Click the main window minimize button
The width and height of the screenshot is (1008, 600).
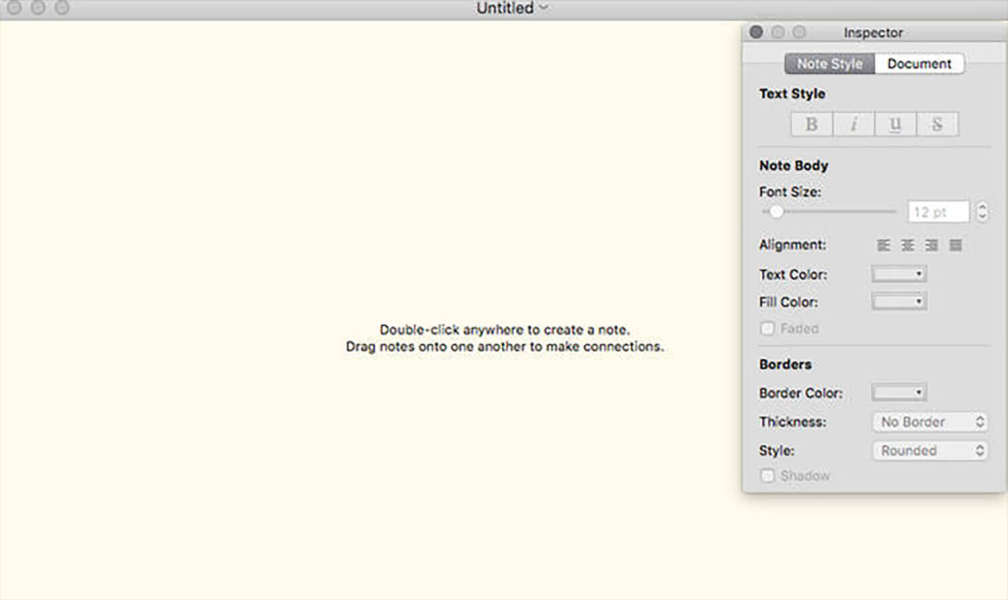(38, 7)
